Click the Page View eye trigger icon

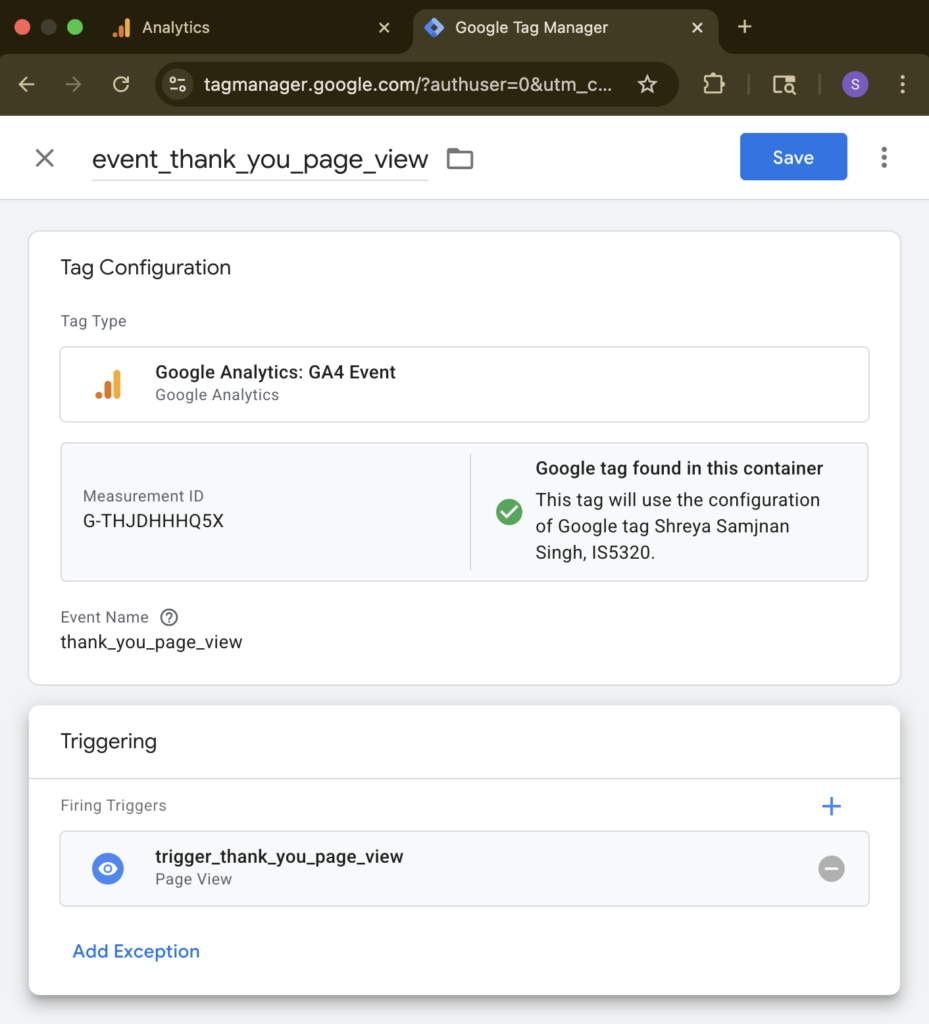click(108, 869)
